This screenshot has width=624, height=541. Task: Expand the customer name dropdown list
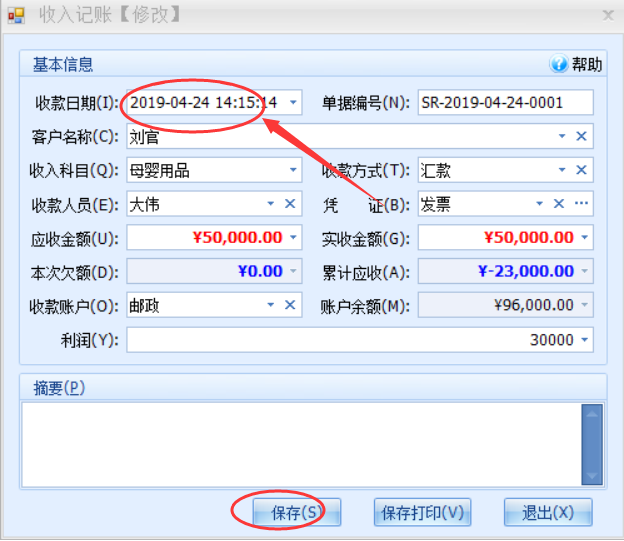click(x=562, y=136)
